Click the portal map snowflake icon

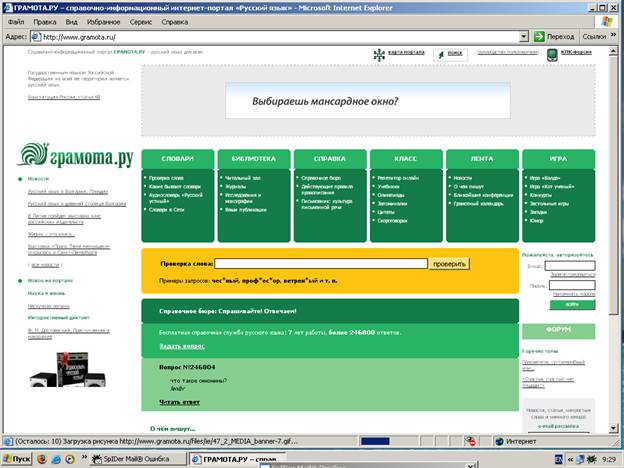(x=379, y=55)
